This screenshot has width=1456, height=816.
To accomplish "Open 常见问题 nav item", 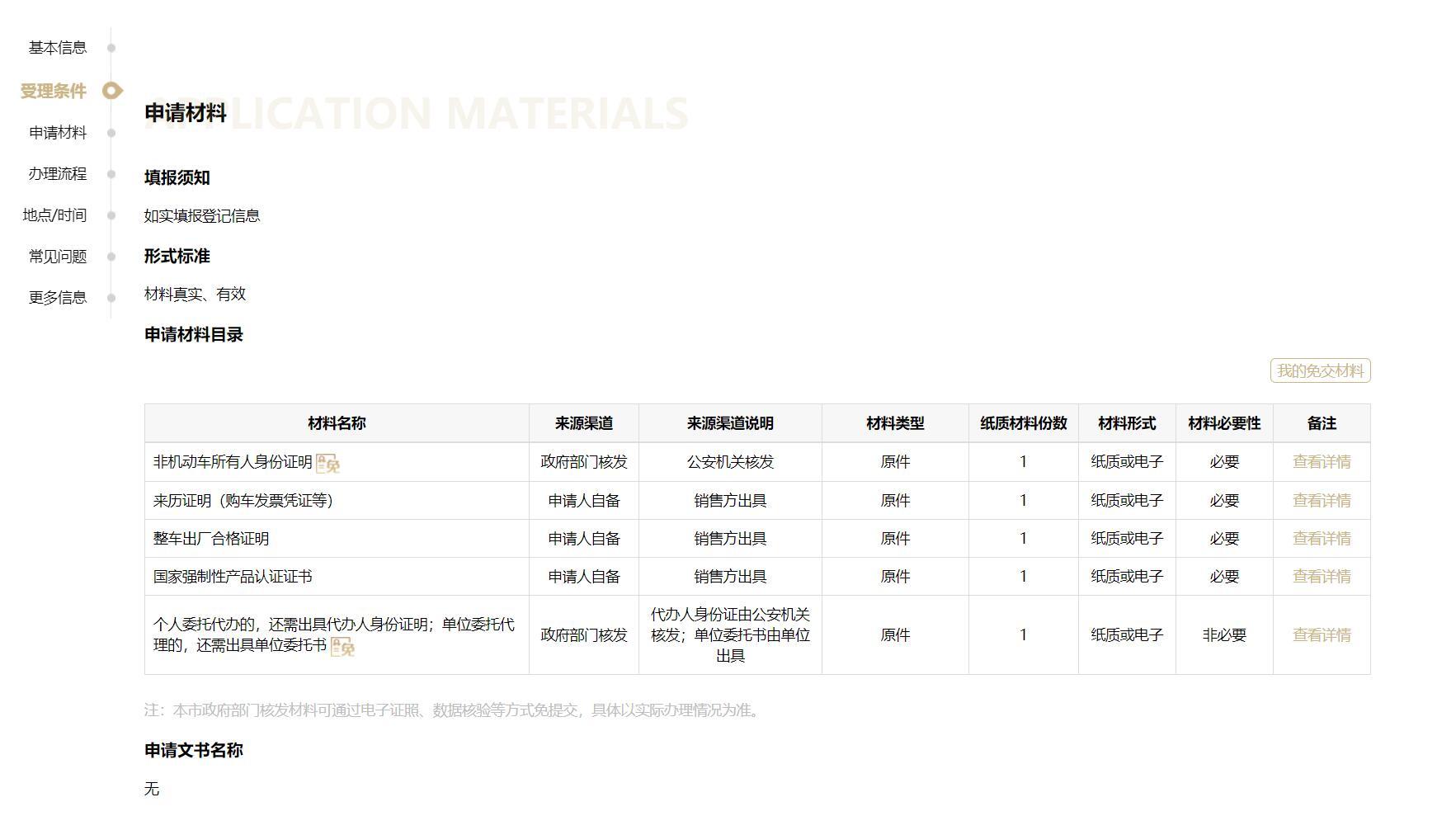I will [x=58, y=257].
